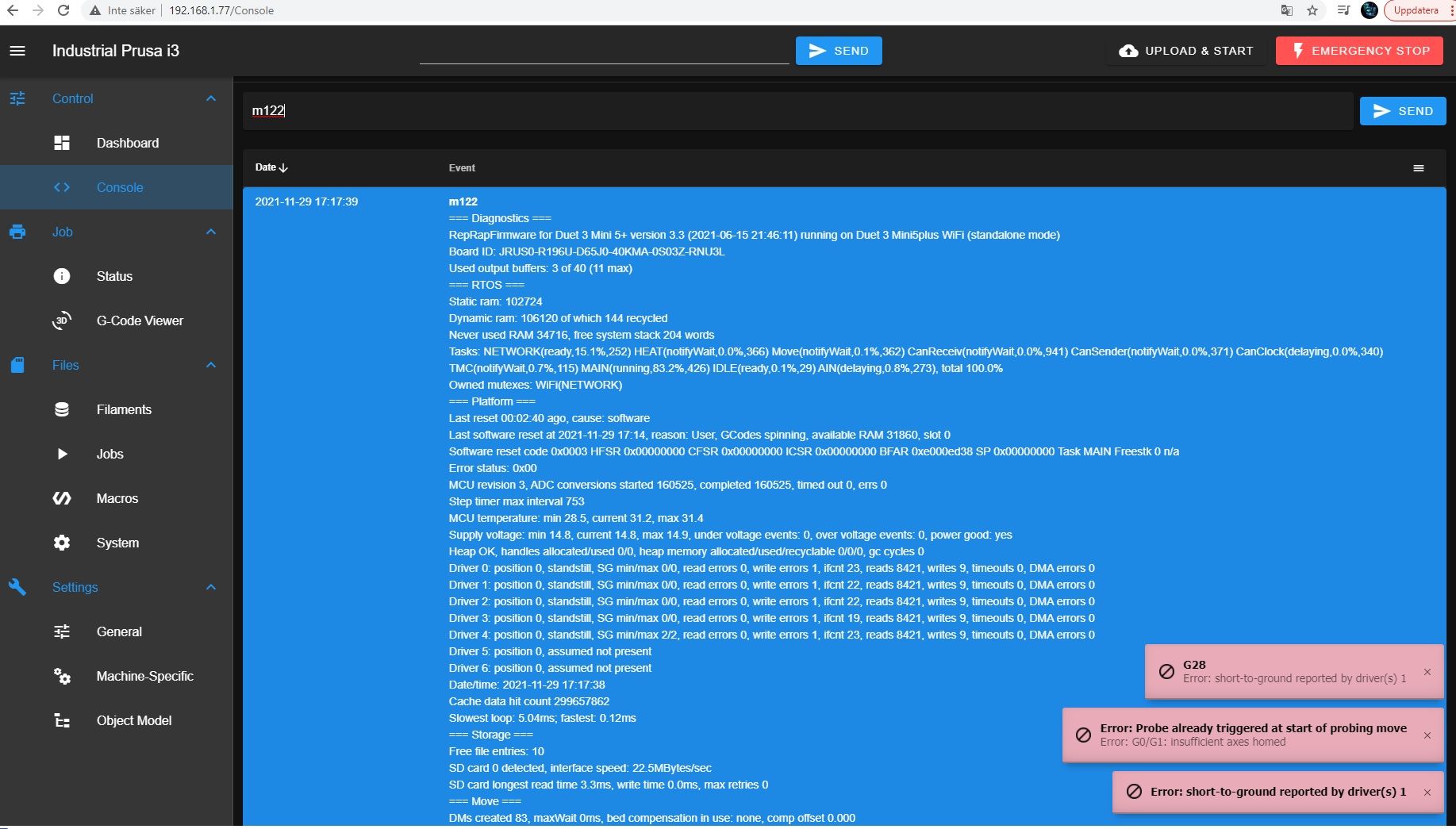Click the Object Model tree icon
Image resolution: width=1456 pixels, height=829 pixels.
[62, 720]
